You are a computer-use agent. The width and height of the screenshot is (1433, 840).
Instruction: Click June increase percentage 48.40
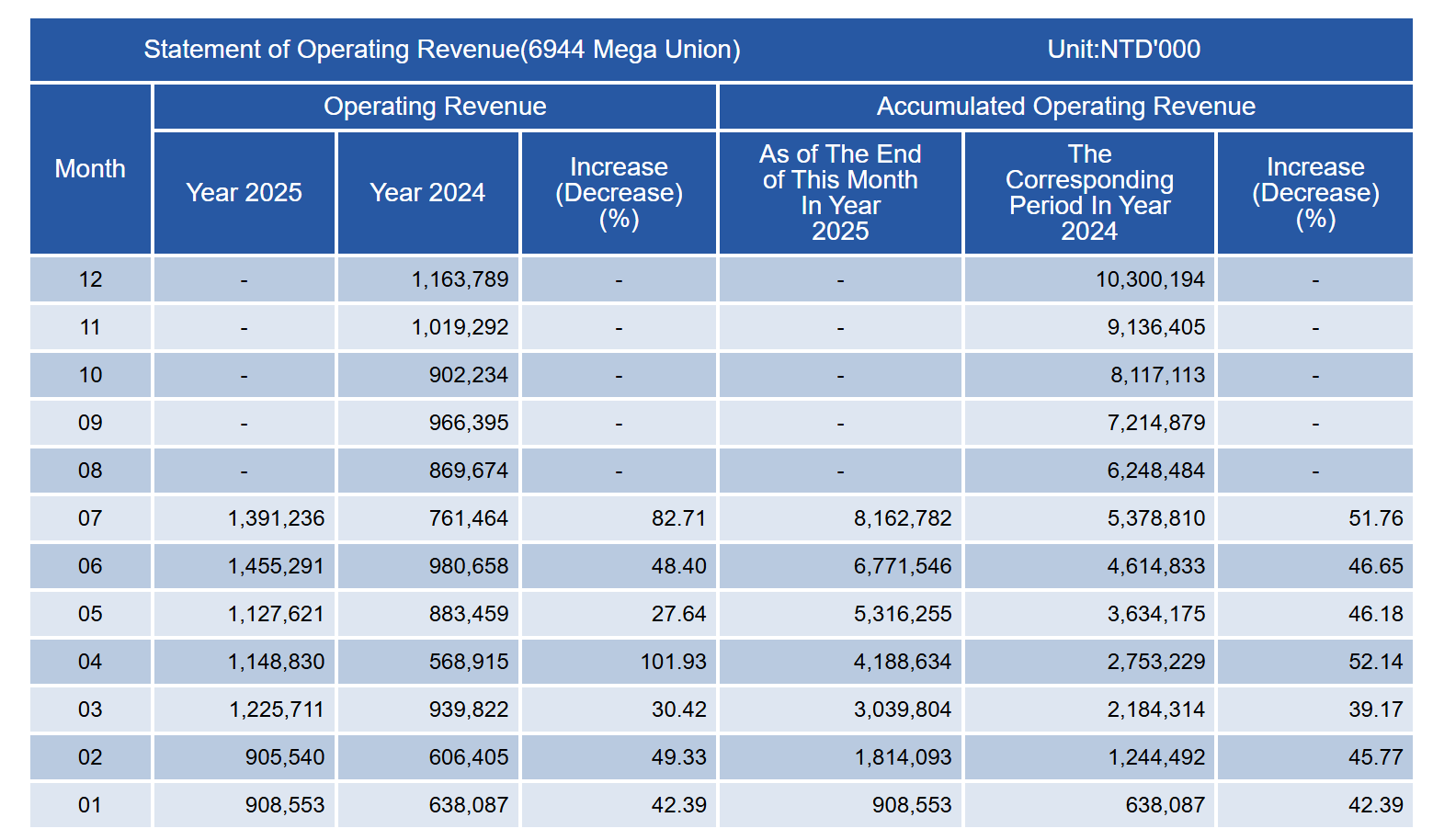pos(679,566)
